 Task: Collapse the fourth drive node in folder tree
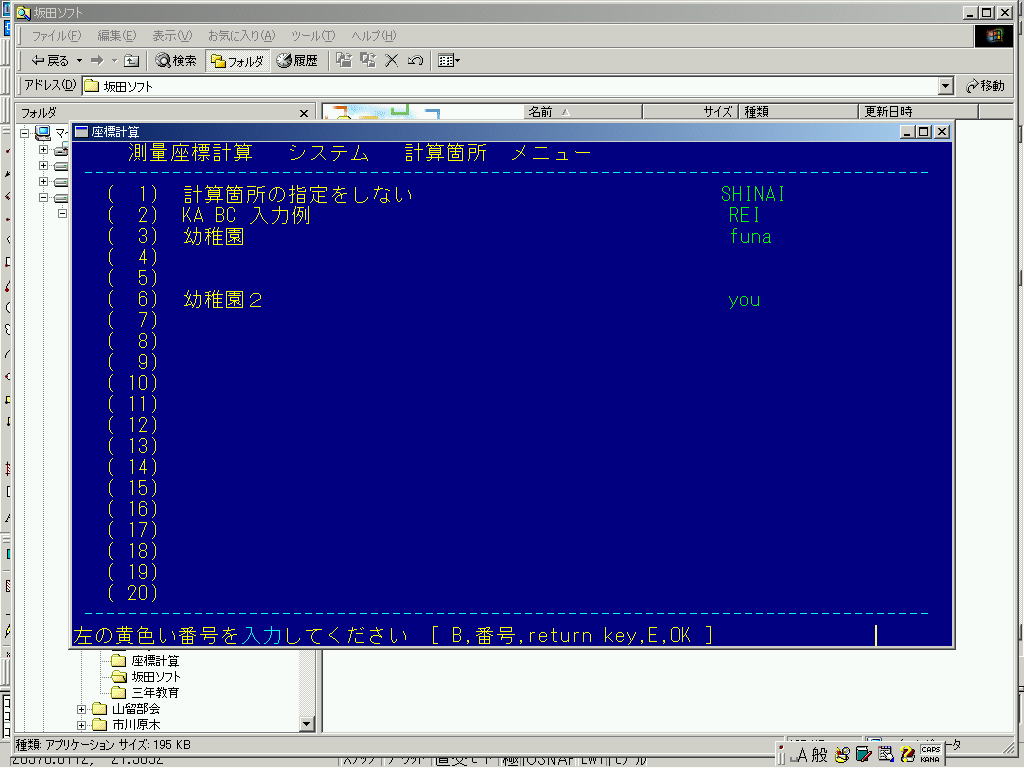(43, 197)
